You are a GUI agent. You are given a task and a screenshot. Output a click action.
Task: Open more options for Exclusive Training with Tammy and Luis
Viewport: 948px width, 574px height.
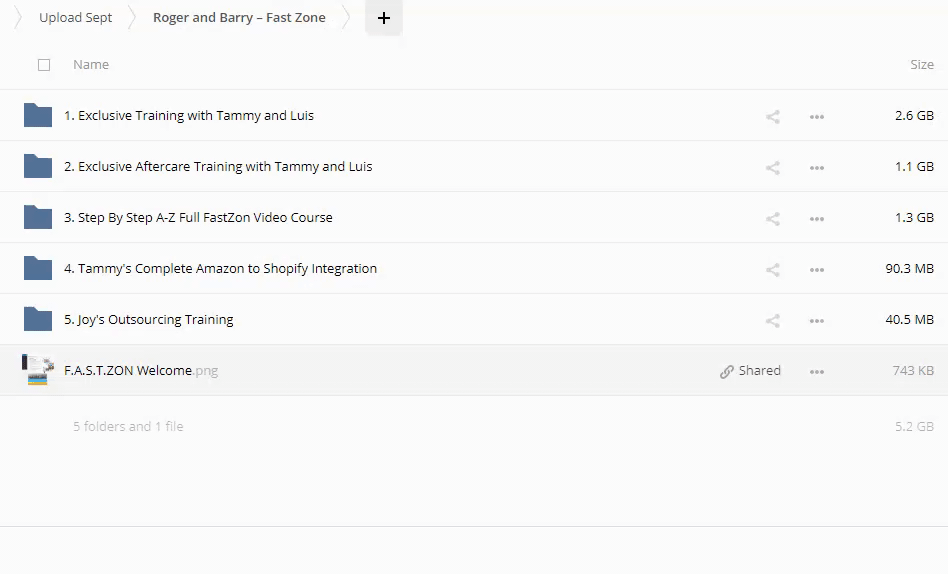(817, 116)
